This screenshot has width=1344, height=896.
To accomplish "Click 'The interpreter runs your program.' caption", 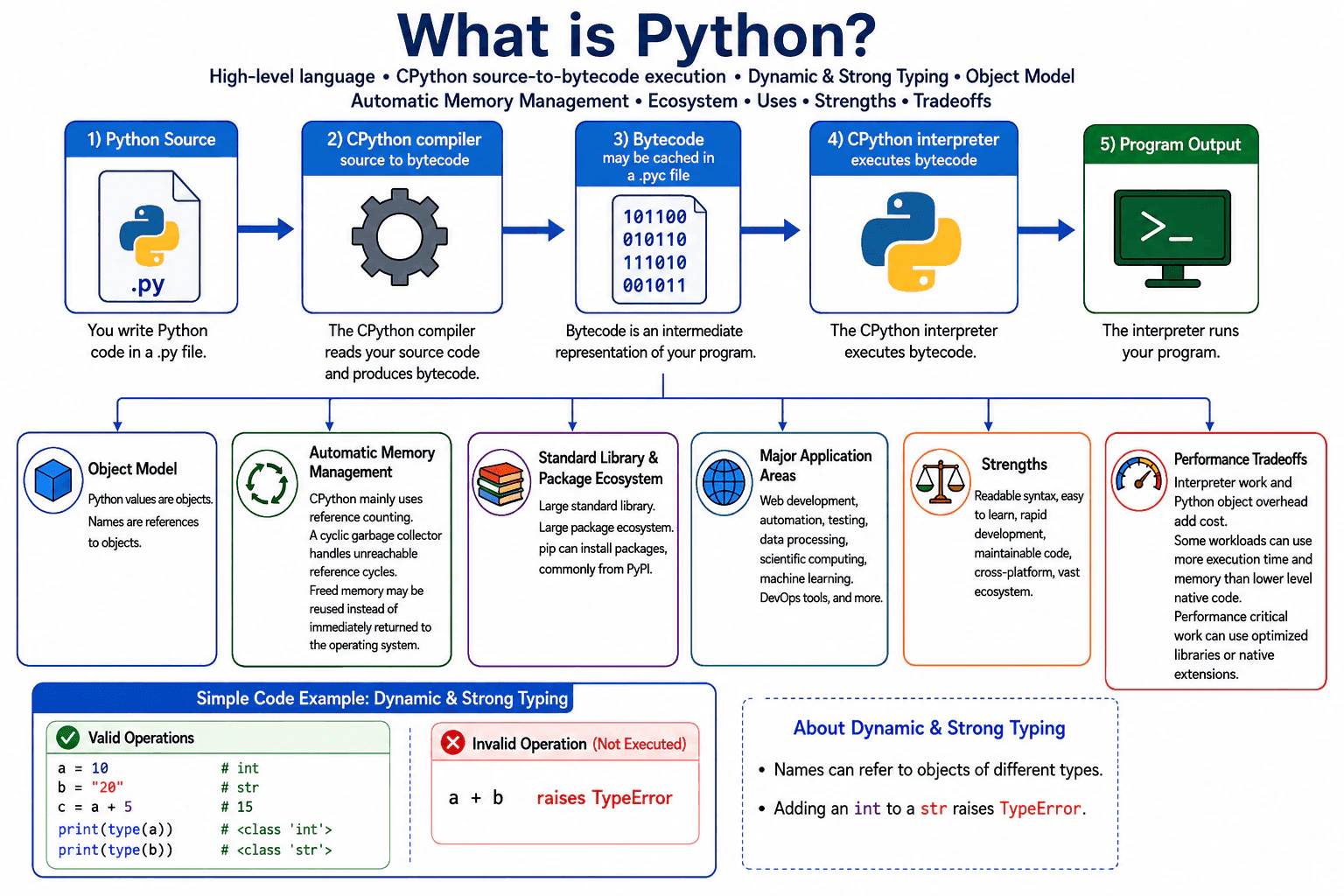I will pyautogui.click(x=1171, y=341).
